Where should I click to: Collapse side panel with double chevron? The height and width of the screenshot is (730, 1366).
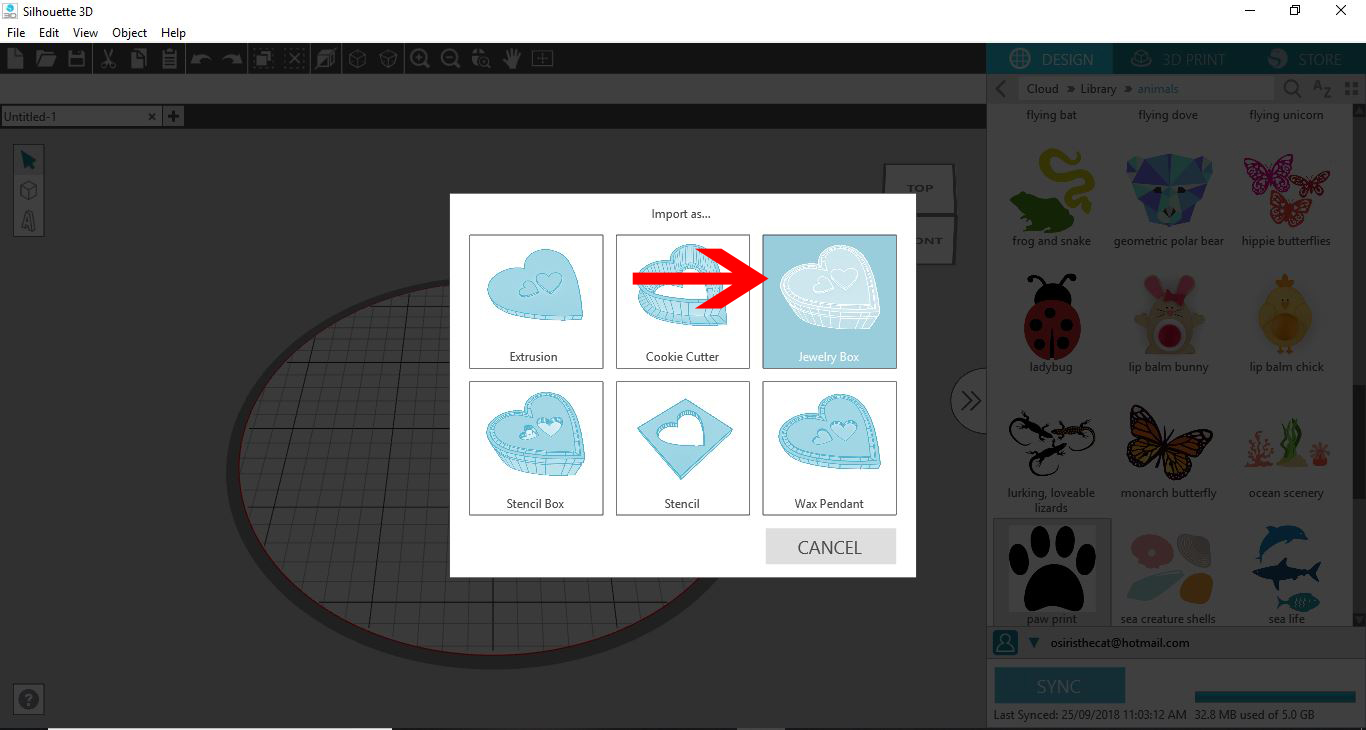tap(970, 401)
